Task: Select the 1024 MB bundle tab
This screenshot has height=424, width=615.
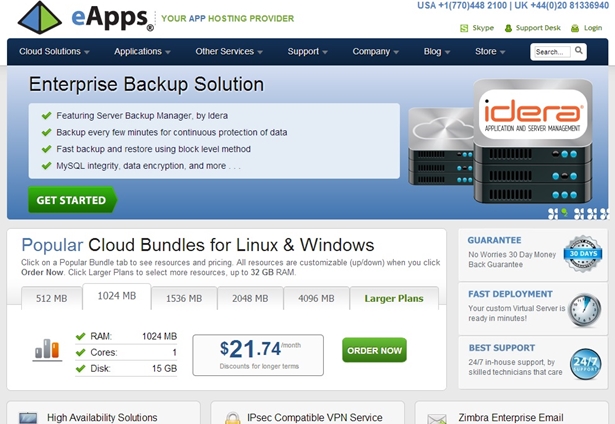Action: coord(116,296)
